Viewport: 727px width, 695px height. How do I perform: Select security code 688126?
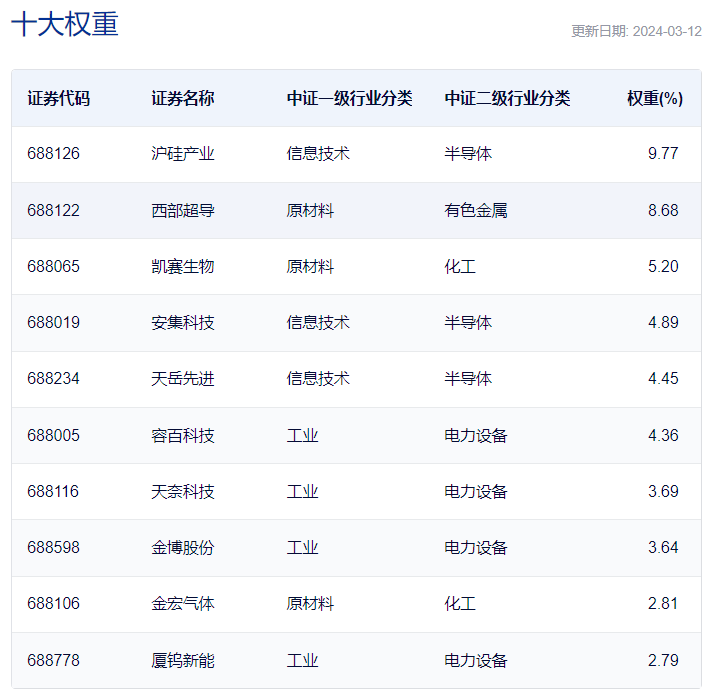pyautogui.click(x=53, y=153)
